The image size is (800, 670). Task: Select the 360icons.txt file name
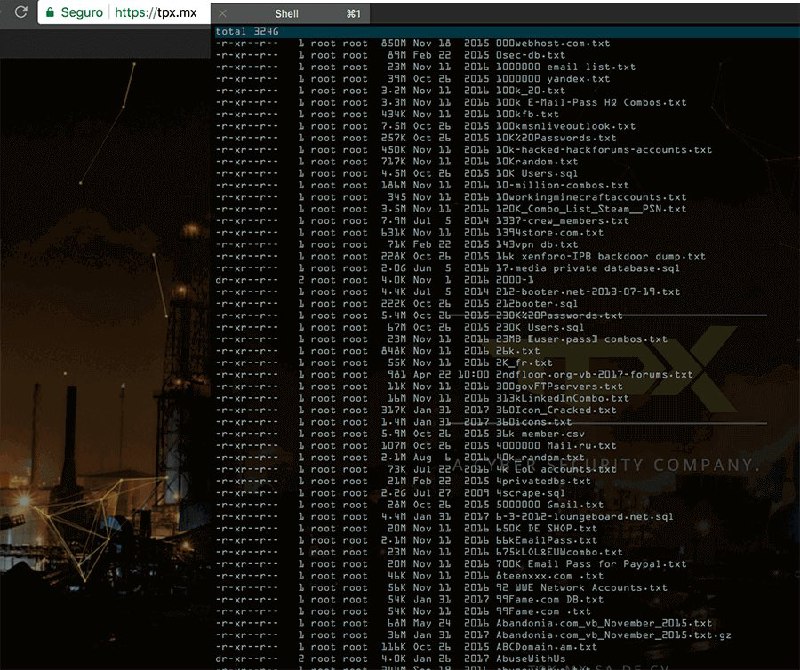[534, 422]
